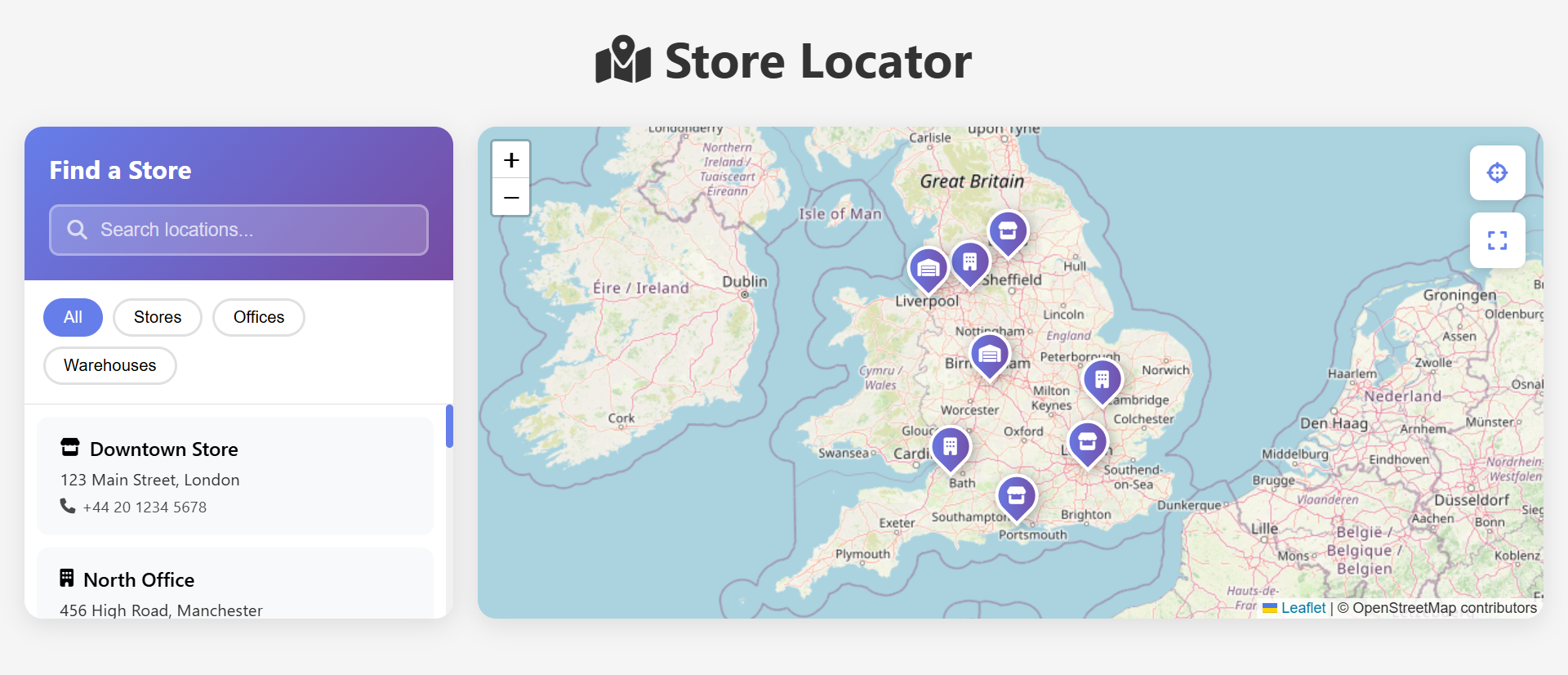This screenshot has width=1568, height=675.
Task: Click the Store Locator title
Action: [818, 61]
